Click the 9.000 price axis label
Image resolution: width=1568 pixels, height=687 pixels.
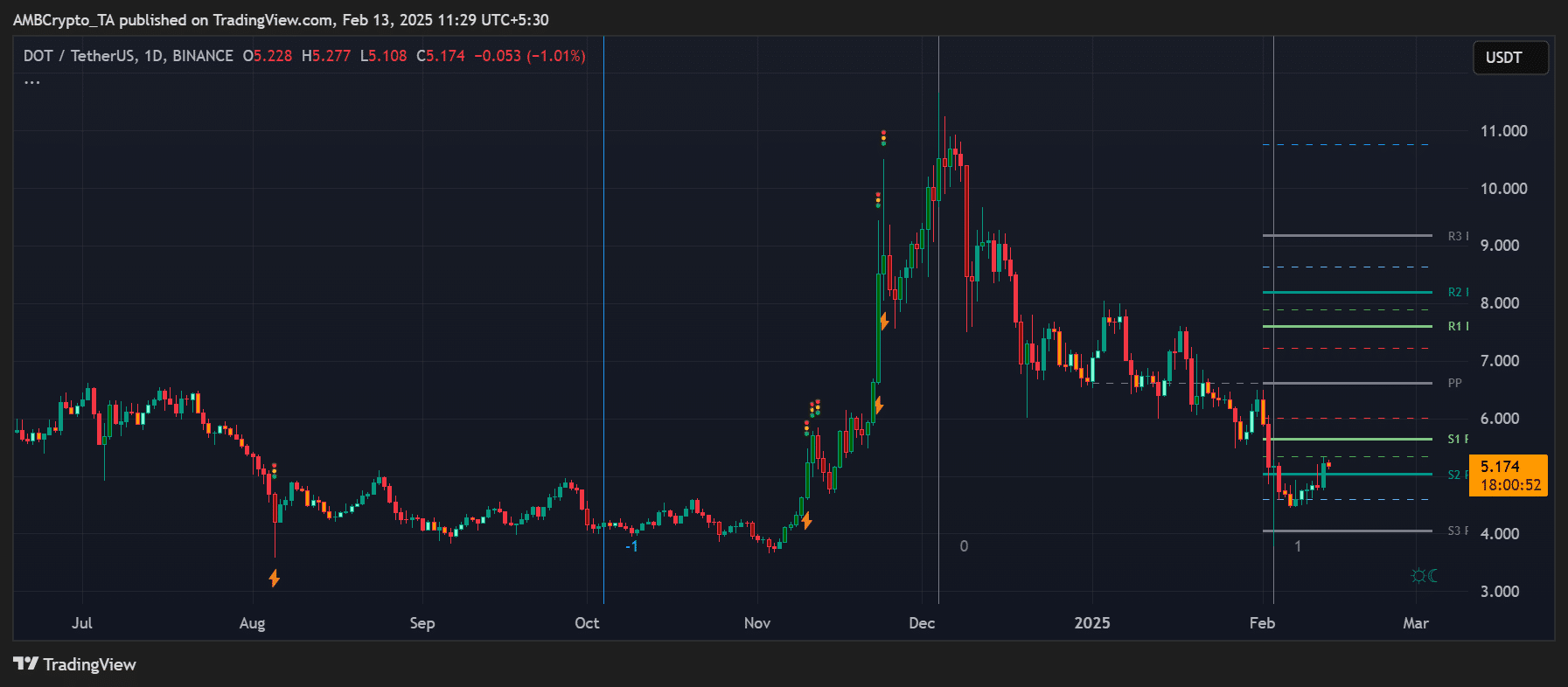[x=1500, y=246]
